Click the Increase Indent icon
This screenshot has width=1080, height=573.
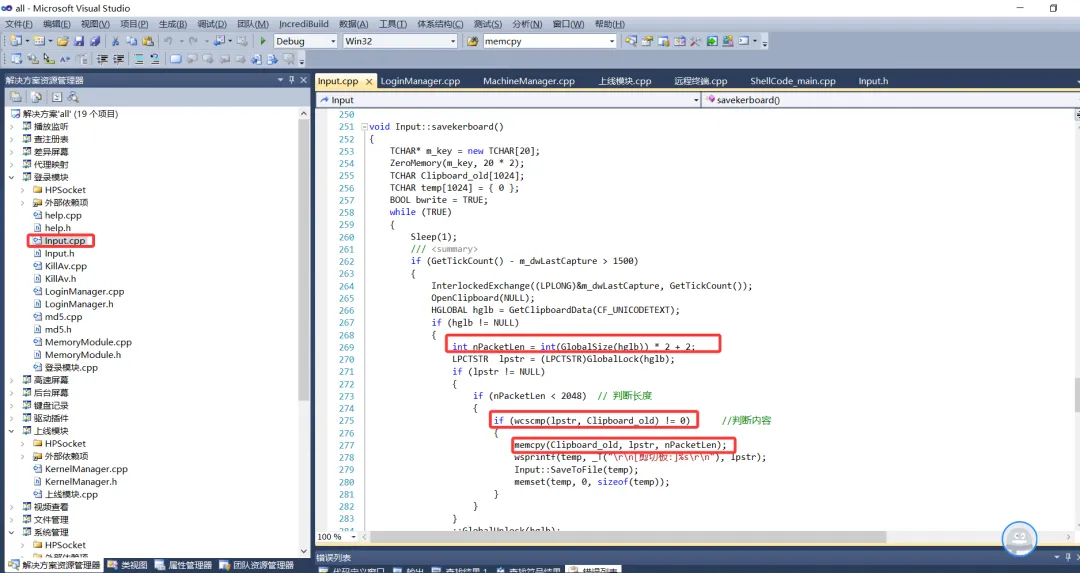point(118,59)
